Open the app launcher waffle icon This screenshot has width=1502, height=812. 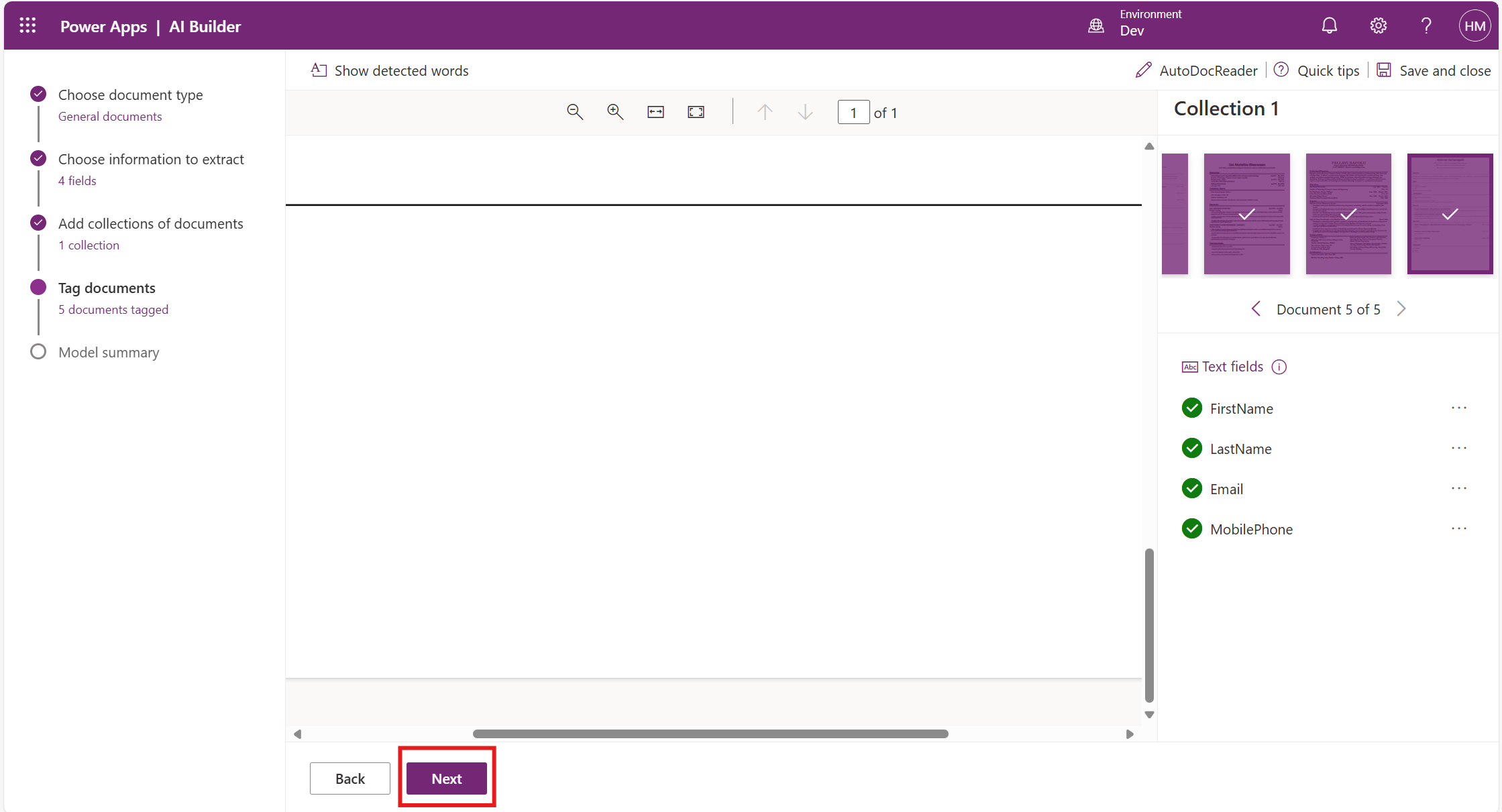coord(28,26)
